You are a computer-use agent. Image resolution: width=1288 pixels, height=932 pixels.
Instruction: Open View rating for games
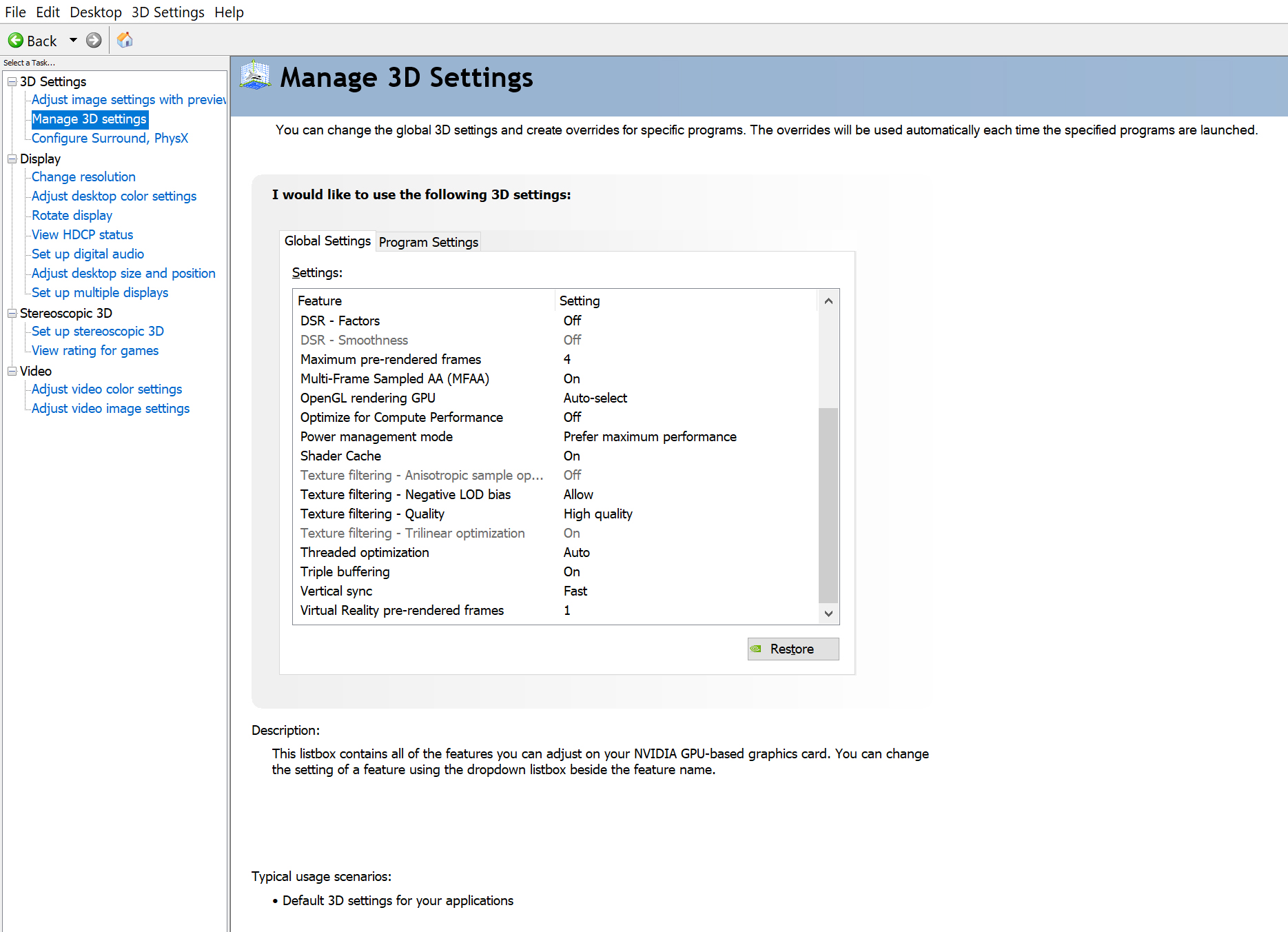(x=95, y=350)
